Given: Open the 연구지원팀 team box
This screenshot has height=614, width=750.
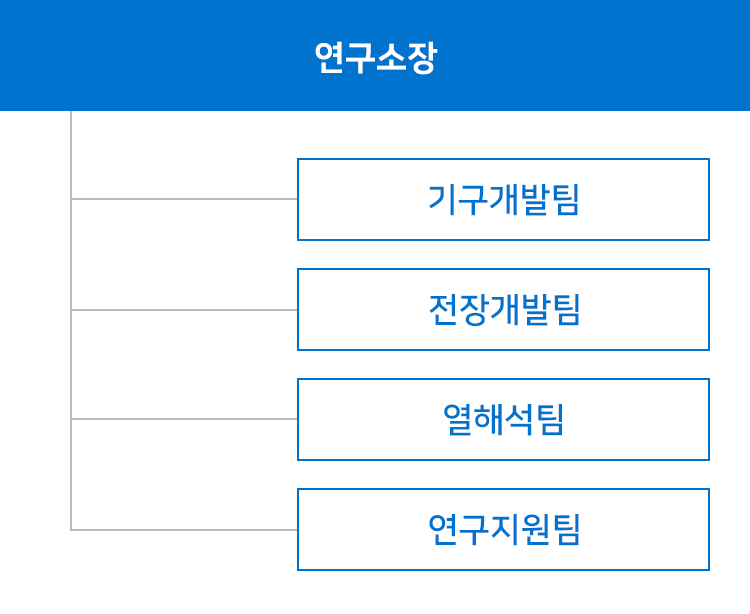Looking at the screenshot, I should pyautogui.click(x=503, y=529).
